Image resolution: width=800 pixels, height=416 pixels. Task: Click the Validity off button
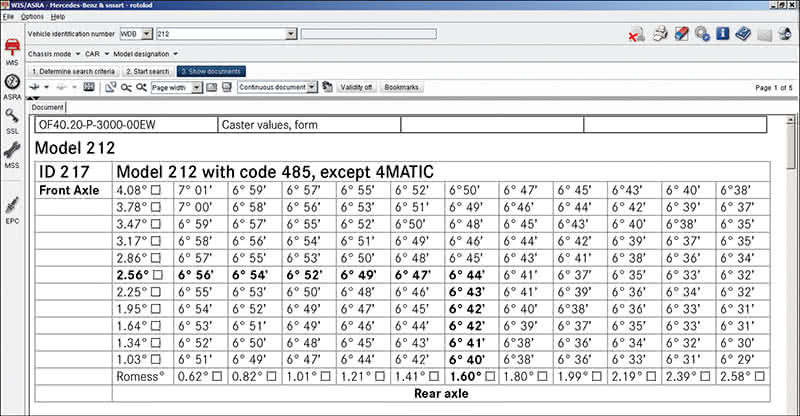(356, 87)
